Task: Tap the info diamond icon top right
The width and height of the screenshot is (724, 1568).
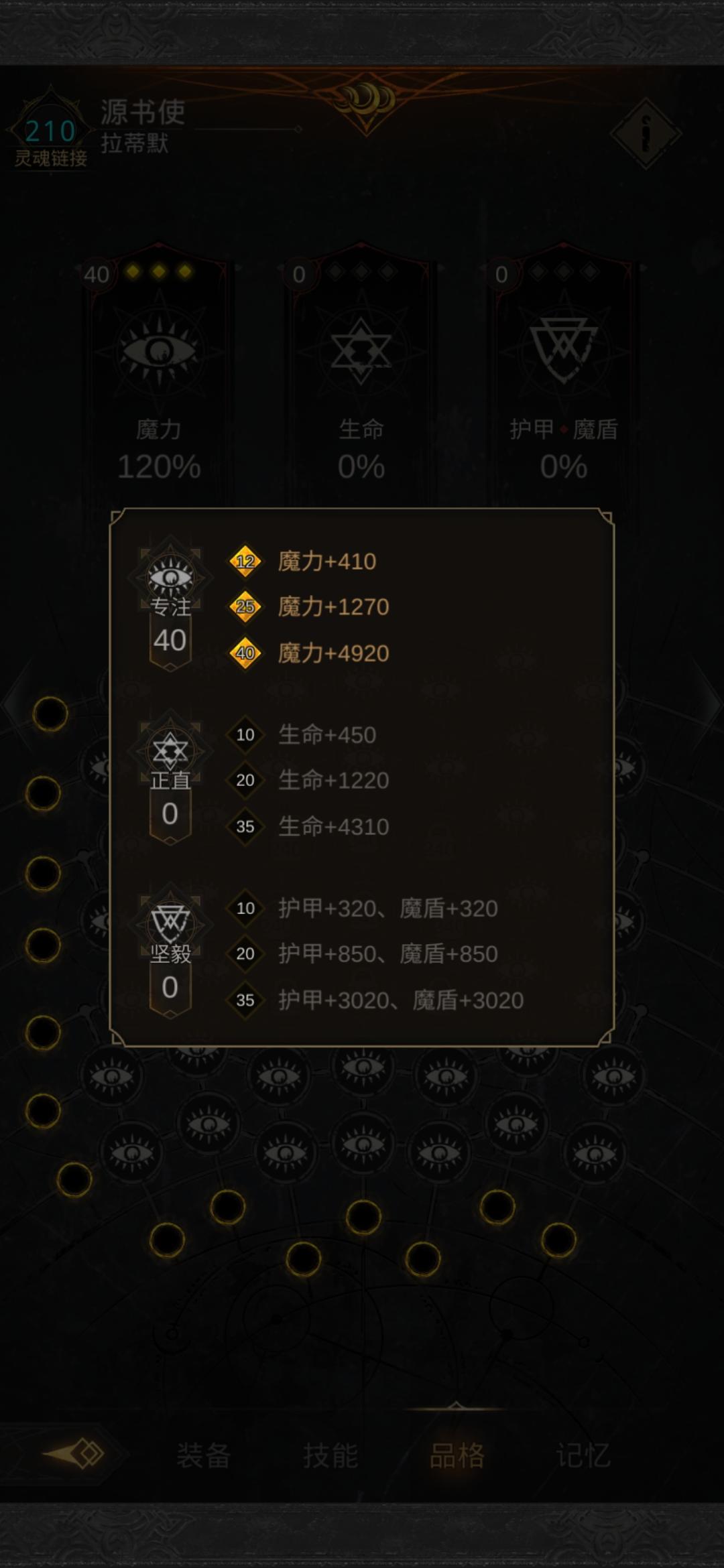Action: [x=646, y=134]
